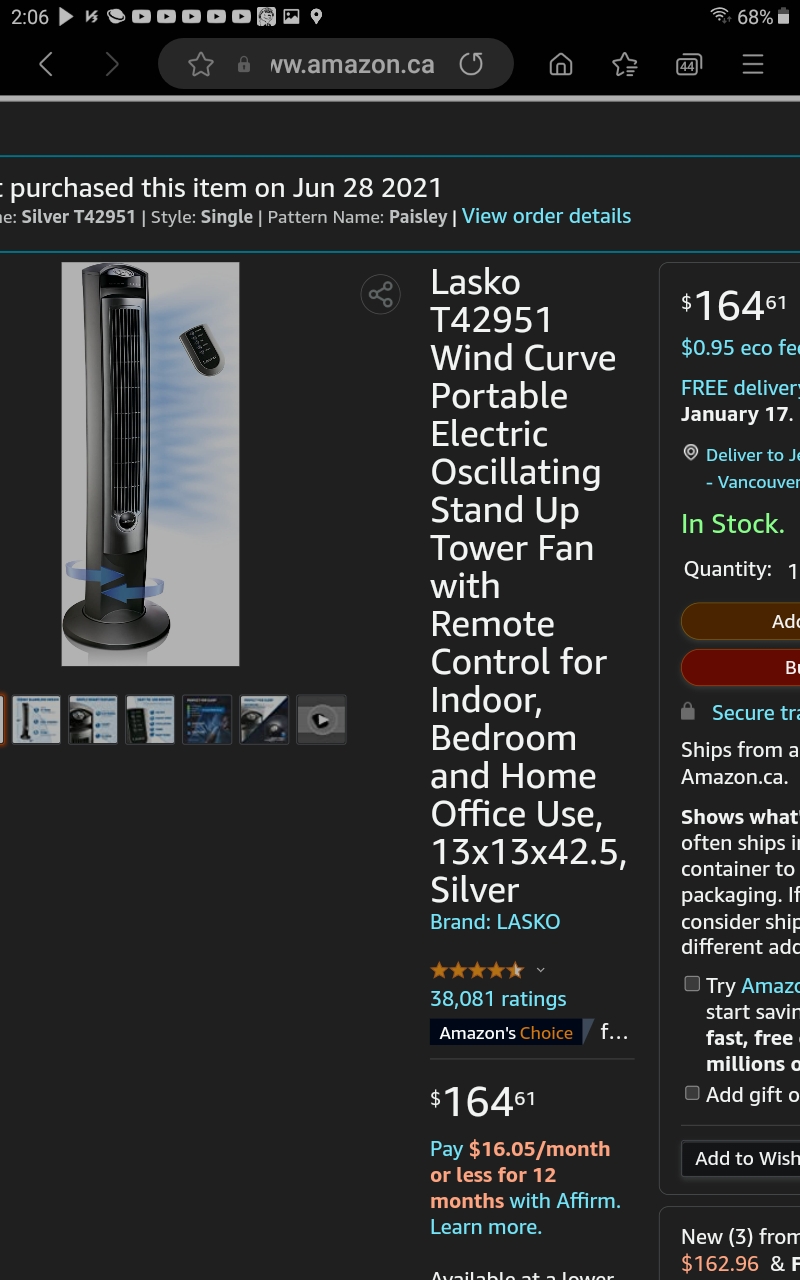Reload the amazon.ca page

coord(471,65)
